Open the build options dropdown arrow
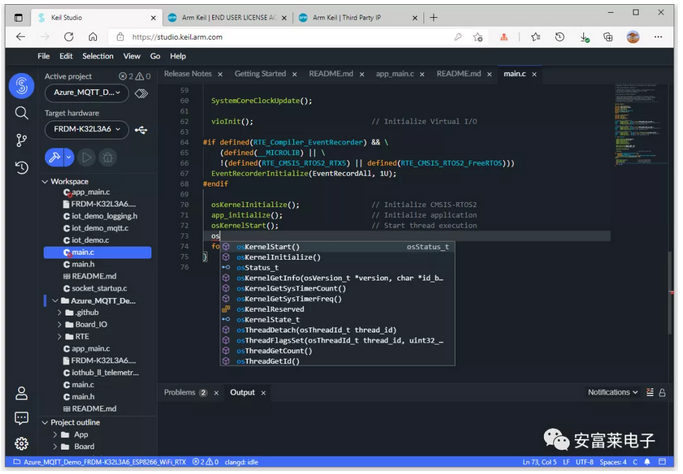The image size is (683, 474). (69, 157)
